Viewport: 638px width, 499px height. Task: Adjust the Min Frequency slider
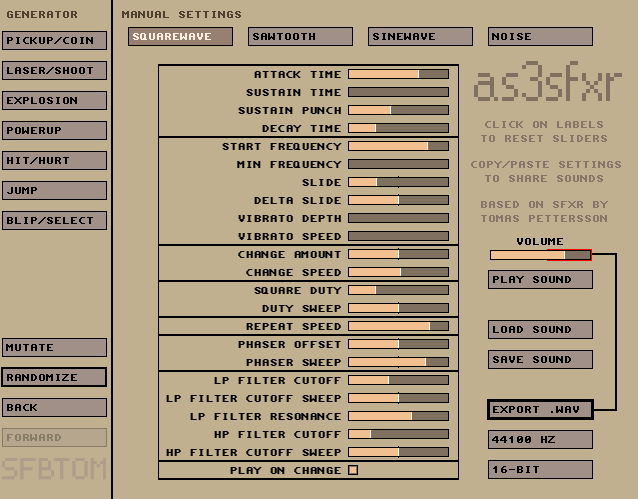tap(399, 164)
